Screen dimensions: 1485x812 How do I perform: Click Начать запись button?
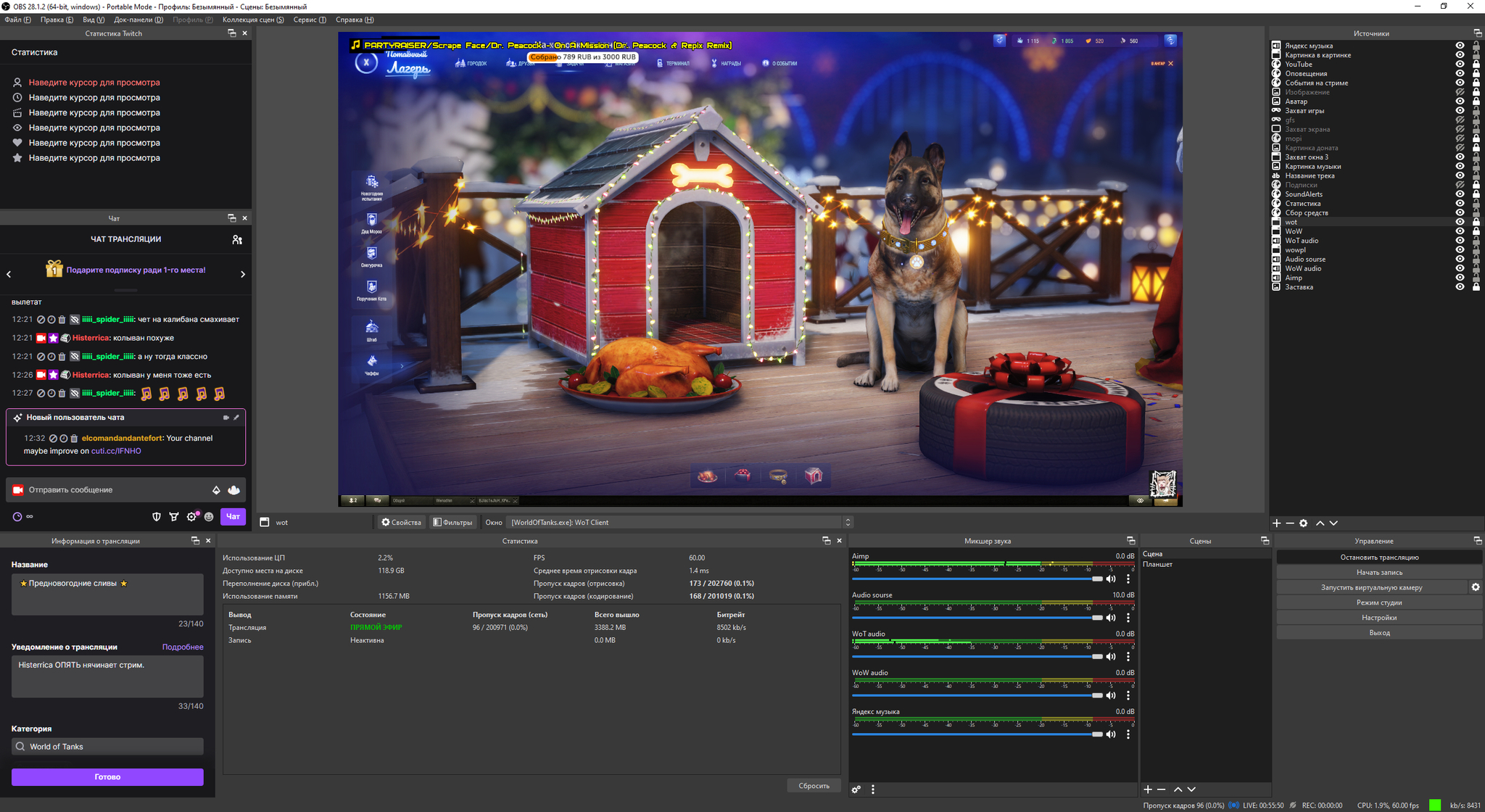click(1379, 573)
